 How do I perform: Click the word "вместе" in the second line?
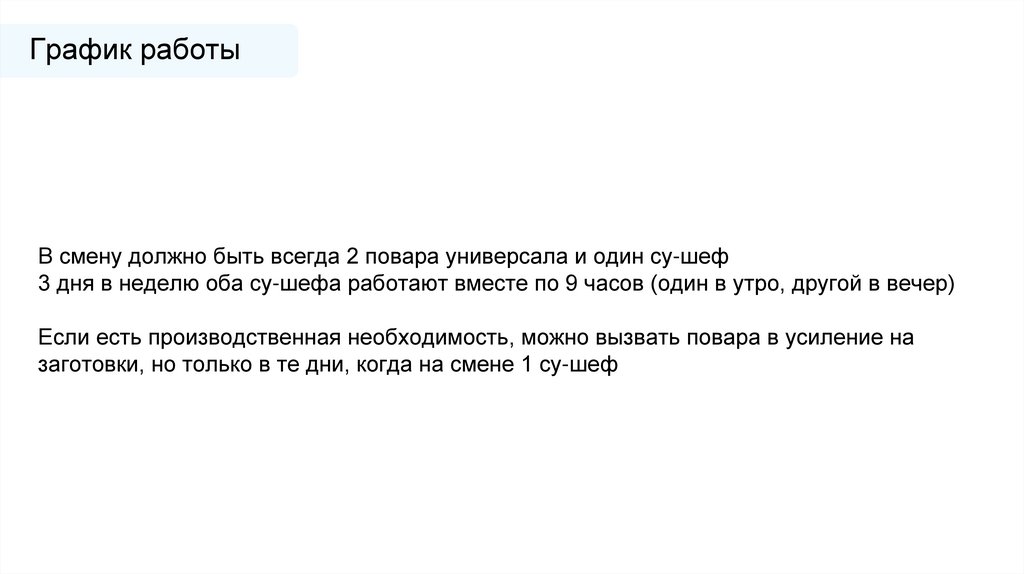point(487,282)
